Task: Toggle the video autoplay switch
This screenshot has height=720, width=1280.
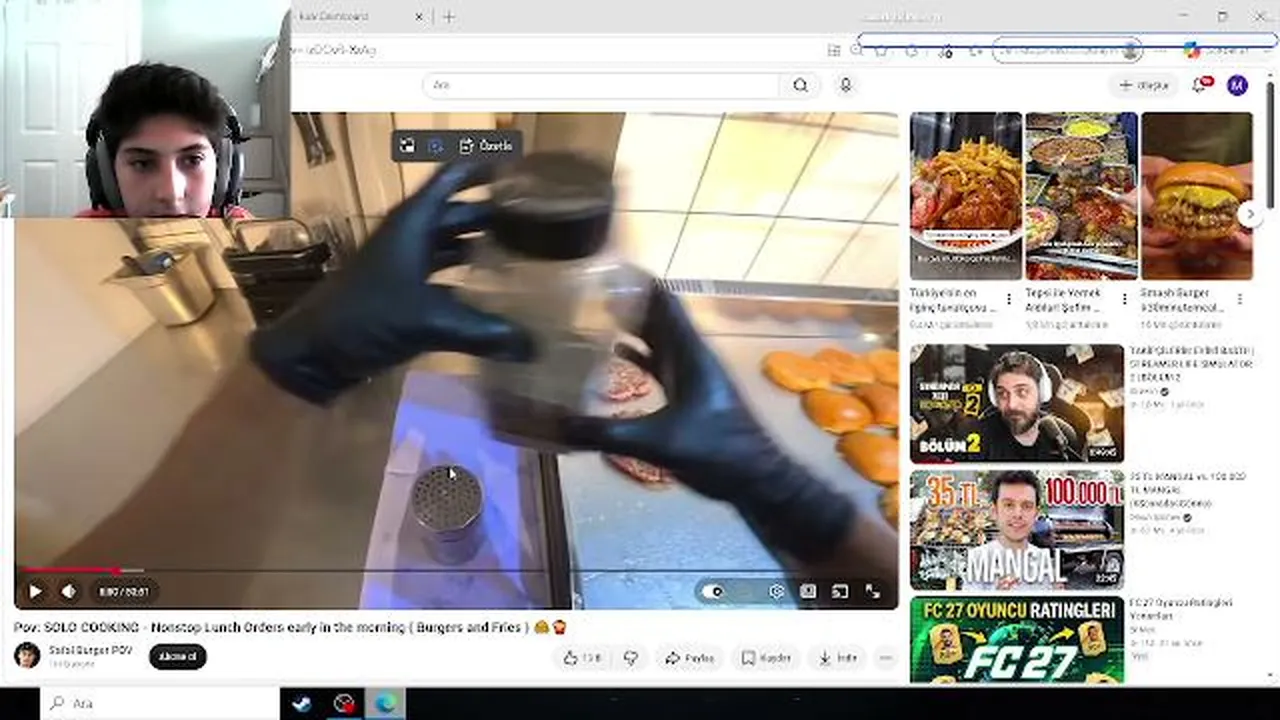Action: point(712,591)
